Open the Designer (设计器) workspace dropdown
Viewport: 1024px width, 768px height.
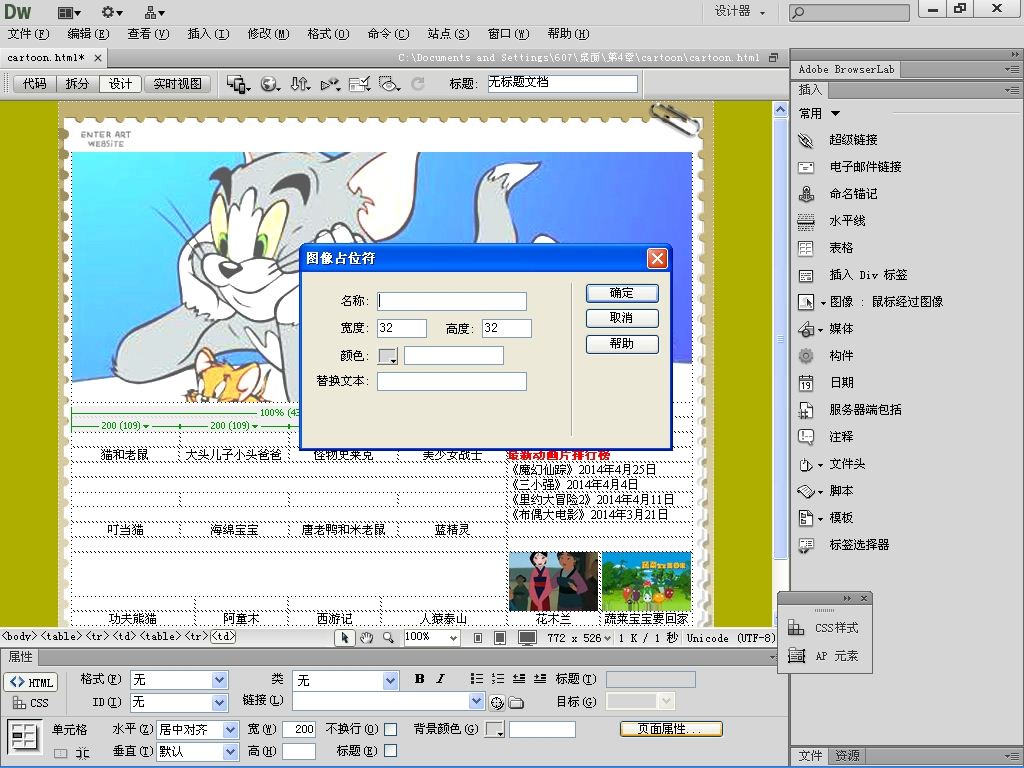[740, 11]
